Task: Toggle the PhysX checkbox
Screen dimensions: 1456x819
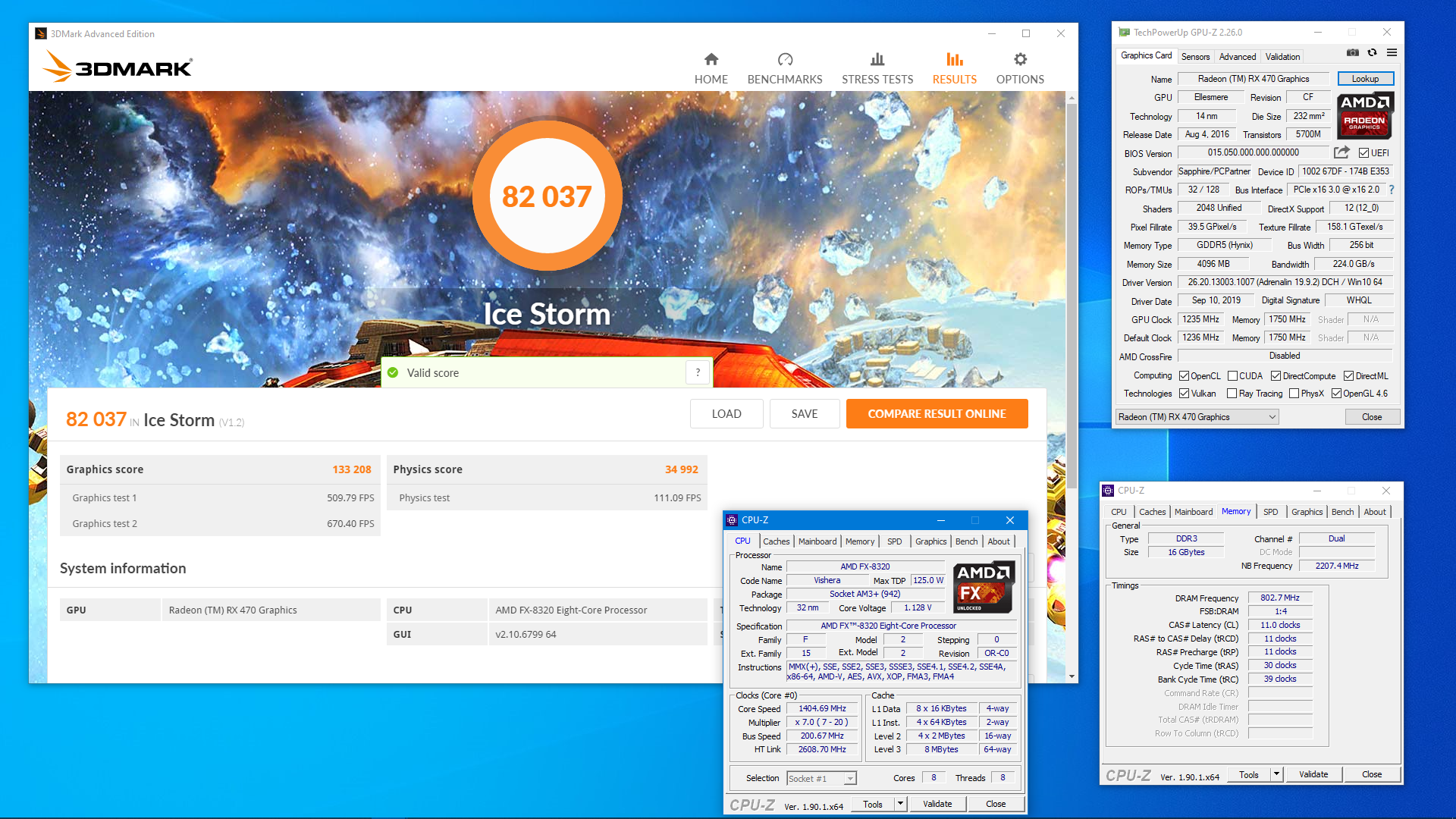Action: [1294, 394]
